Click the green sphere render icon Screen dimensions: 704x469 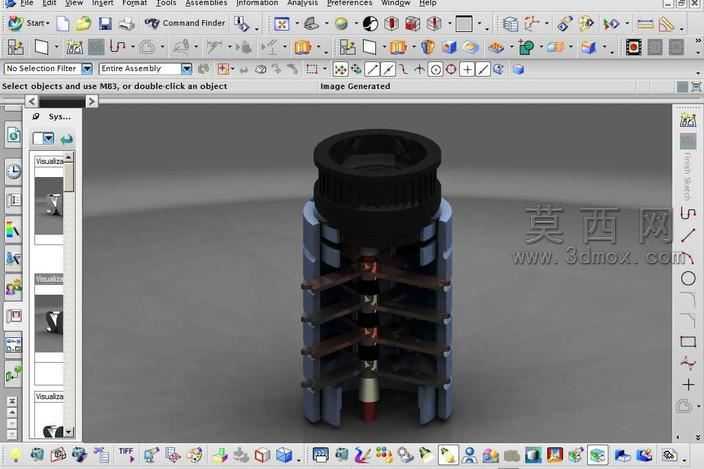341,24
